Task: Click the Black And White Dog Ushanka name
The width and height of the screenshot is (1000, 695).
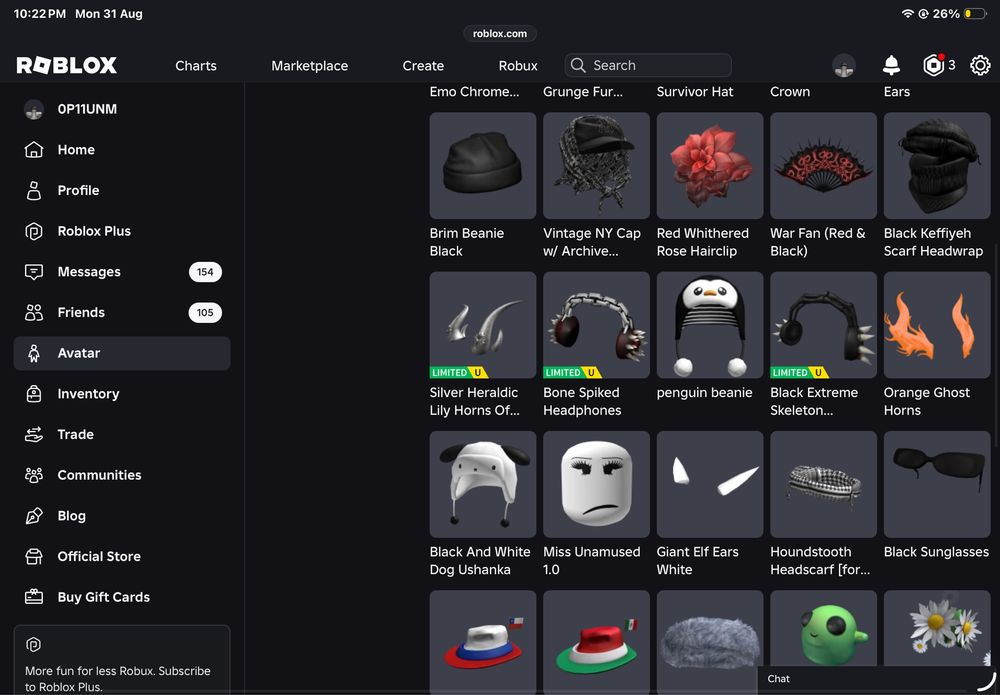Action: tap(480, 561)
